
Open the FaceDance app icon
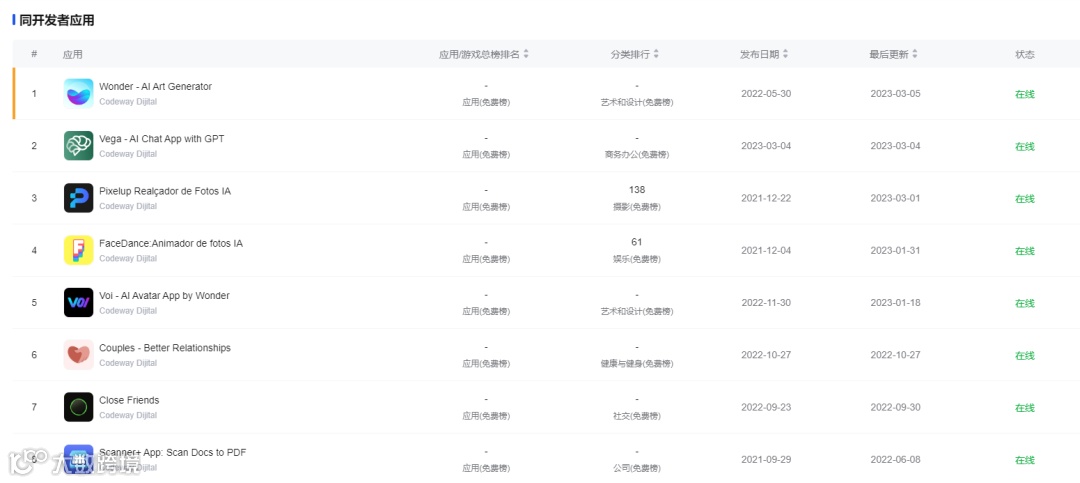tap(79, 250)
